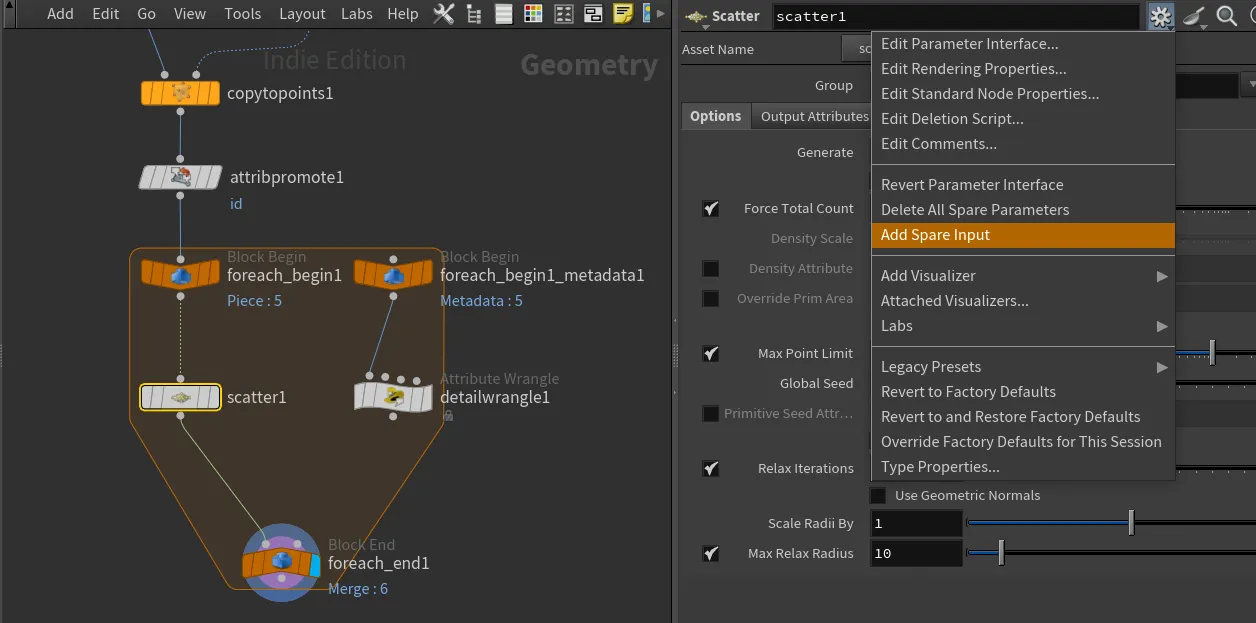The width and height of the screenshot is (1256, 623).
Task: Toggle the Max Relax Radius checkbox
Action: (x=711, y=554)
